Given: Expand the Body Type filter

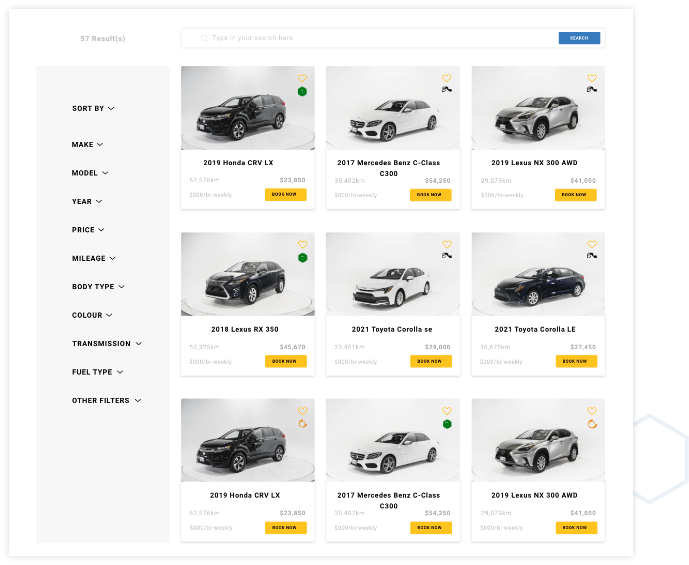Looking at the screenshot, I should click(98, 287).
